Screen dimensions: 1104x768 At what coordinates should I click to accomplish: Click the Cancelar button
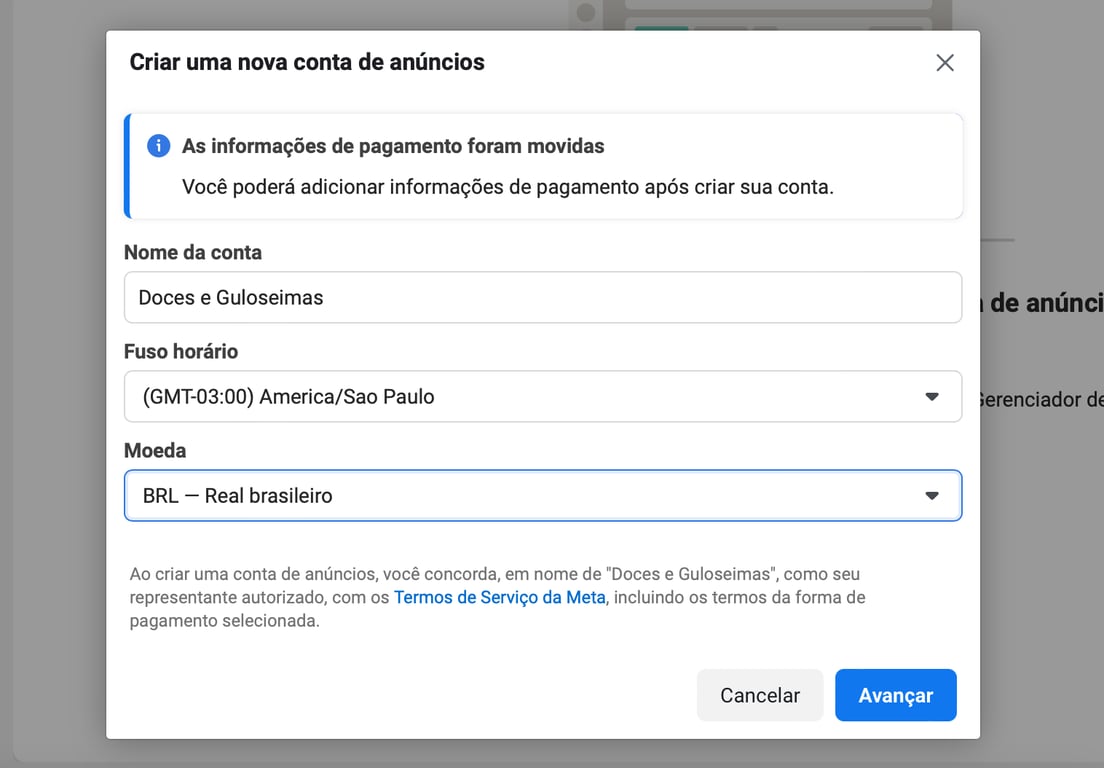coord(760,695)
